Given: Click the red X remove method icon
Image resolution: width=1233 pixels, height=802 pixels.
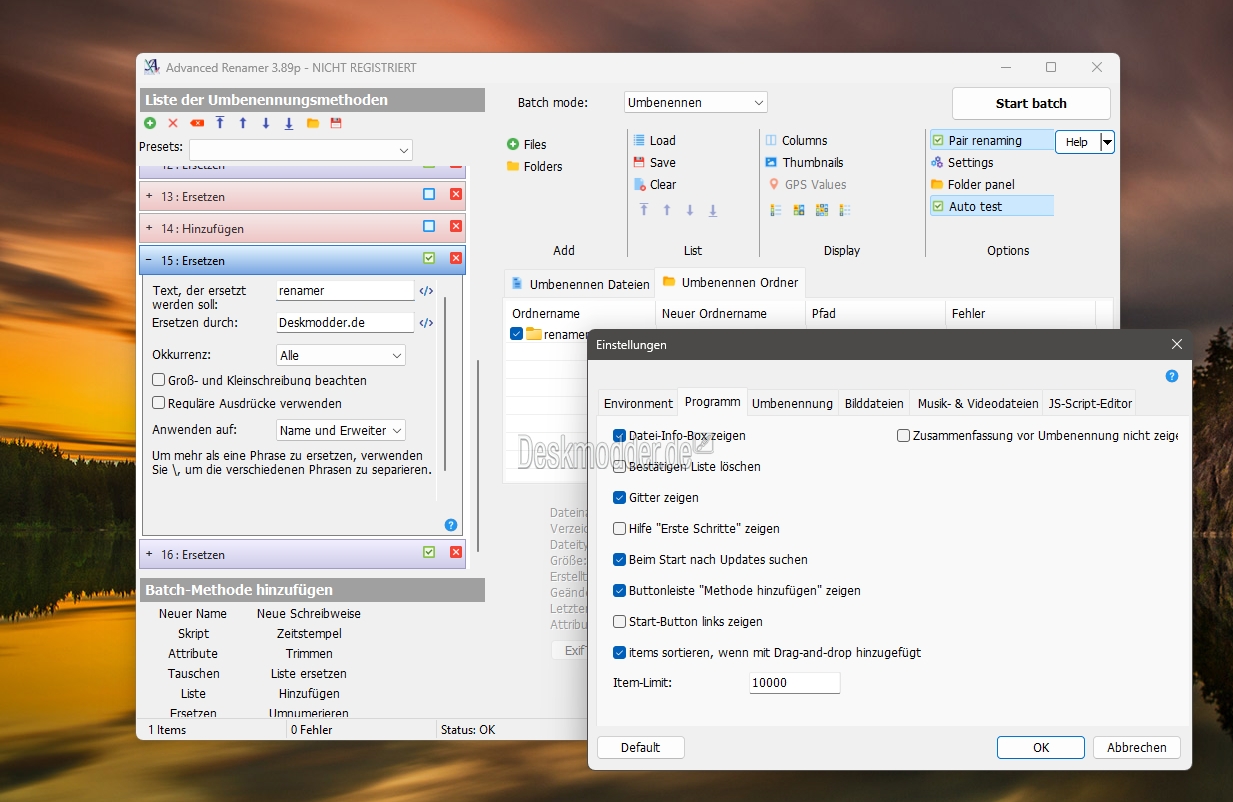Looking at the screenshot, I should pos(173,123).
